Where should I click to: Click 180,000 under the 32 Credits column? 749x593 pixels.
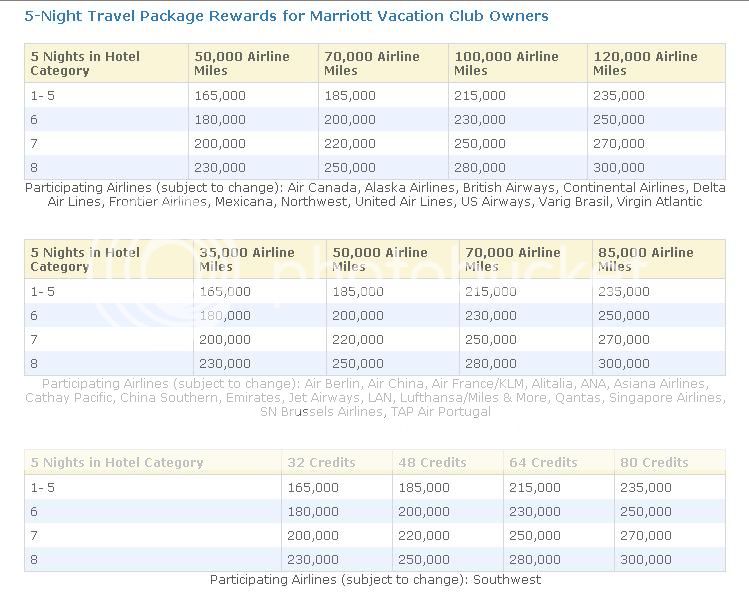pos(313,512)
